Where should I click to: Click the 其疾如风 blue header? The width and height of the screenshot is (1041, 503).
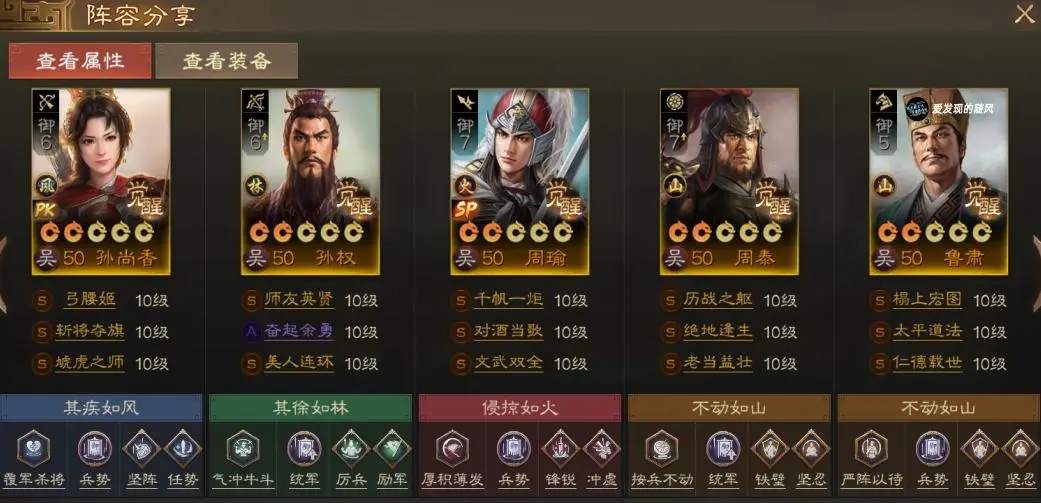(x=101, y=408)
